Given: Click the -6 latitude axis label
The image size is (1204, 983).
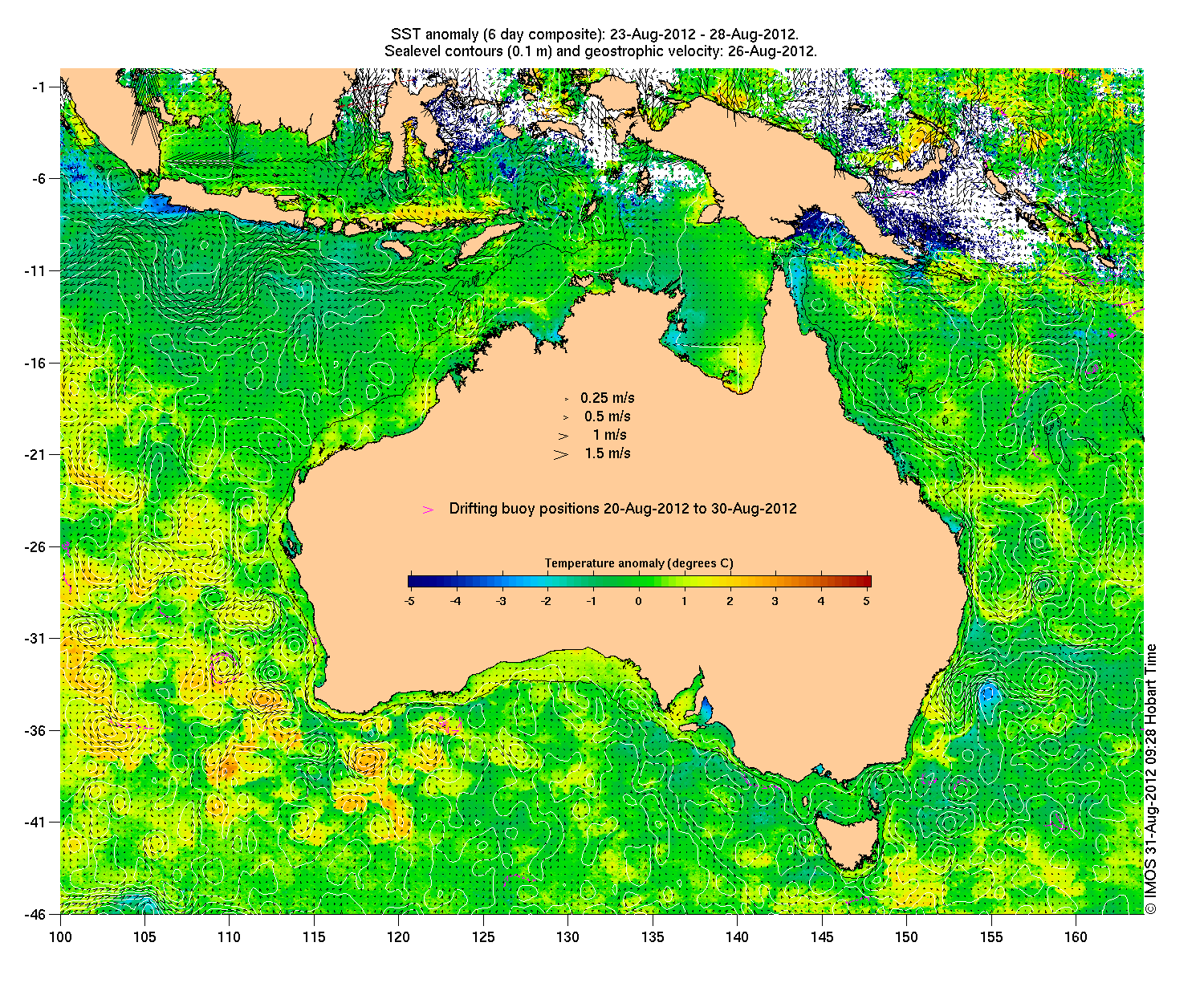Looking at the screenshot, I should coord(39,178).
